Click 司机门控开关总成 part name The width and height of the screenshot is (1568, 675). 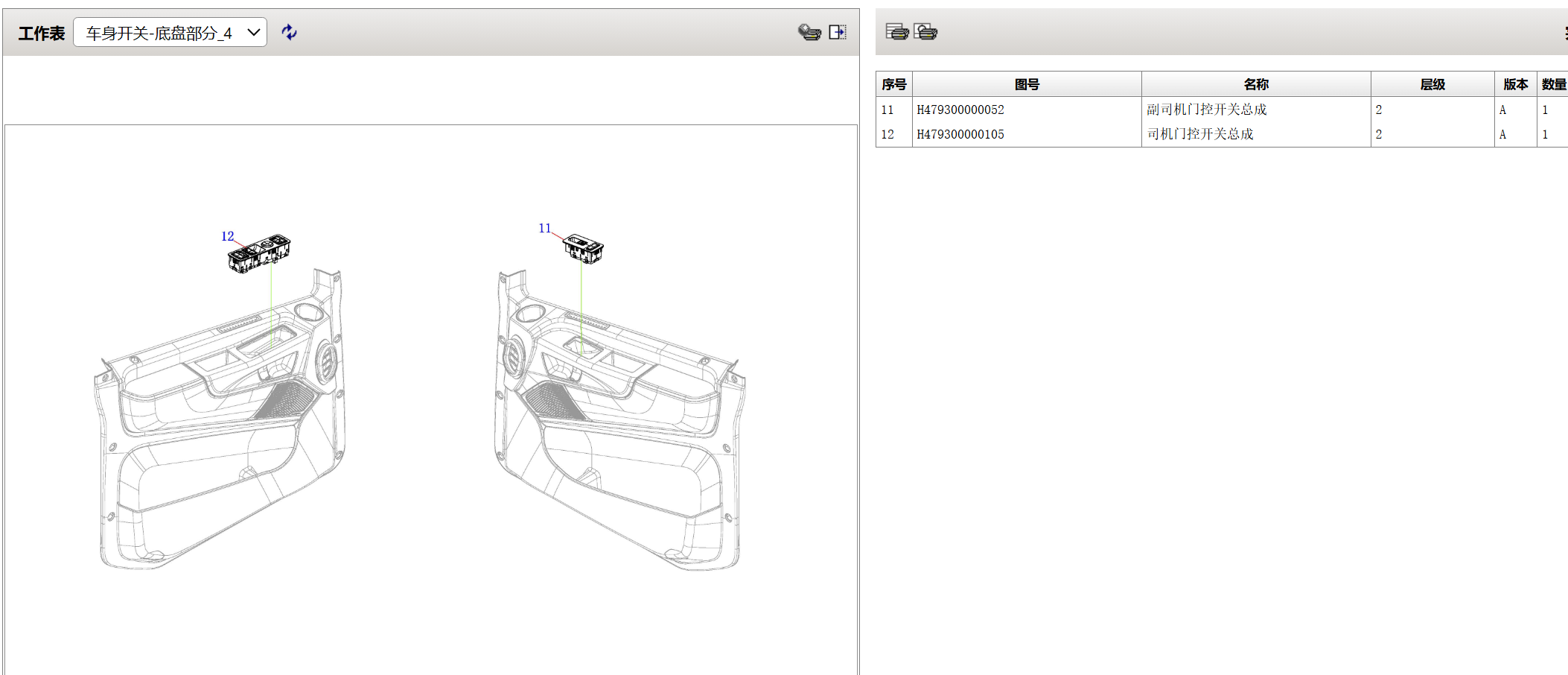tap(1199, 134)
